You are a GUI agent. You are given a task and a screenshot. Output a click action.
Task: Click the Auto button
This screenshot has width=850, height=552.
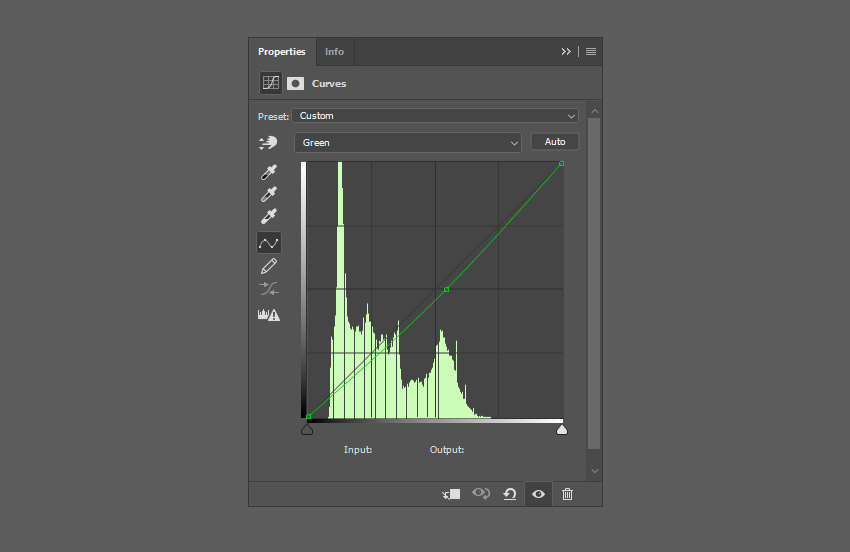tap(555, 142)
